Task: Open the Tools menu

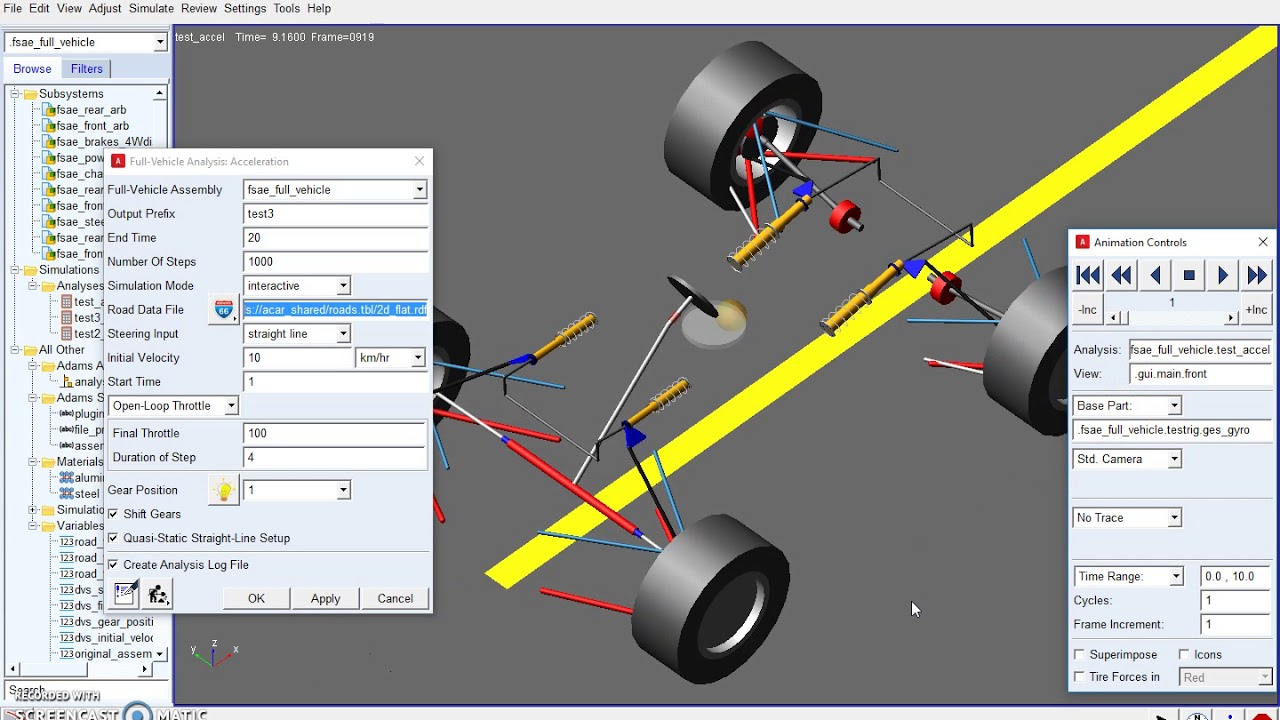Action: coord(286,8)
